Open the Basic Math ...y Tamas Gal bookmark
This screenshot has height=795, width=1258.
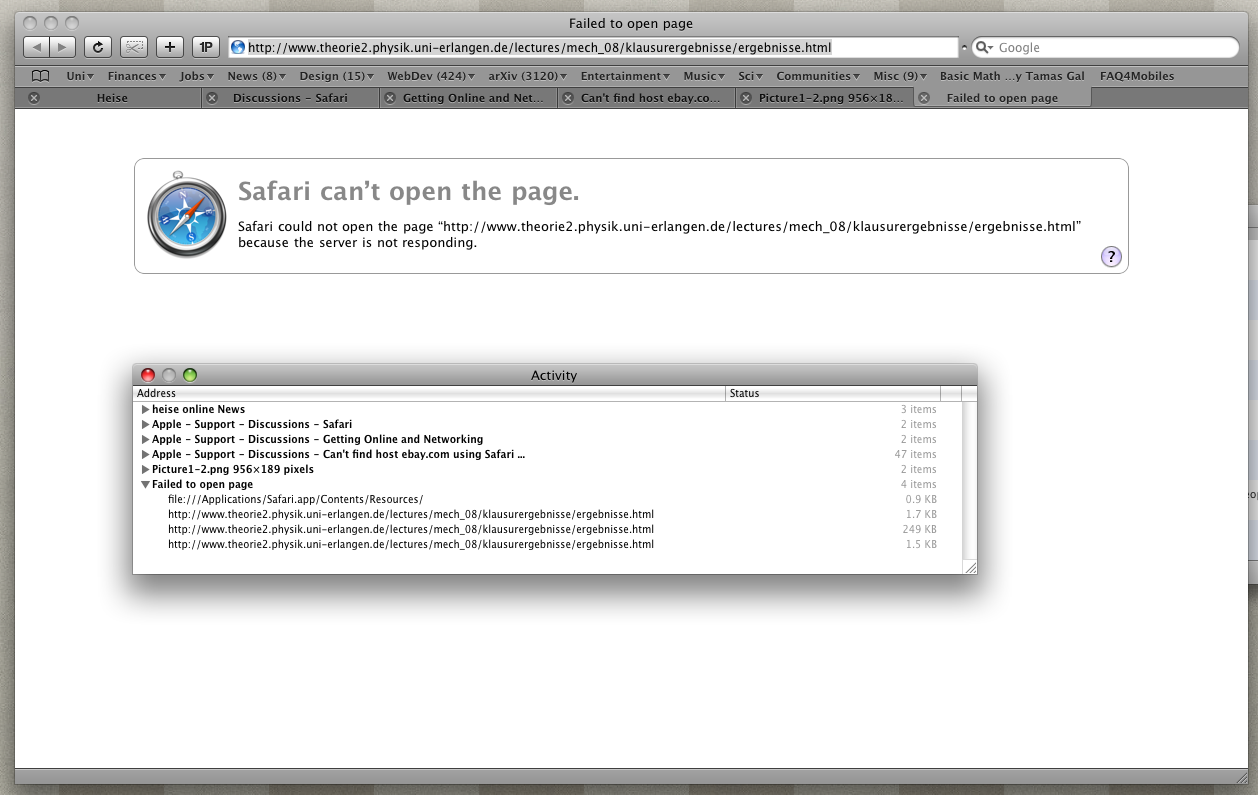pyautogui.click(x=1012, y=76)
